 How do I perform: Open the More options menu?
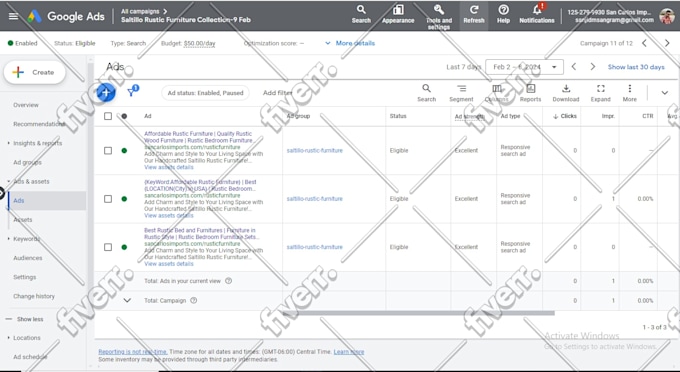[629, 93]
